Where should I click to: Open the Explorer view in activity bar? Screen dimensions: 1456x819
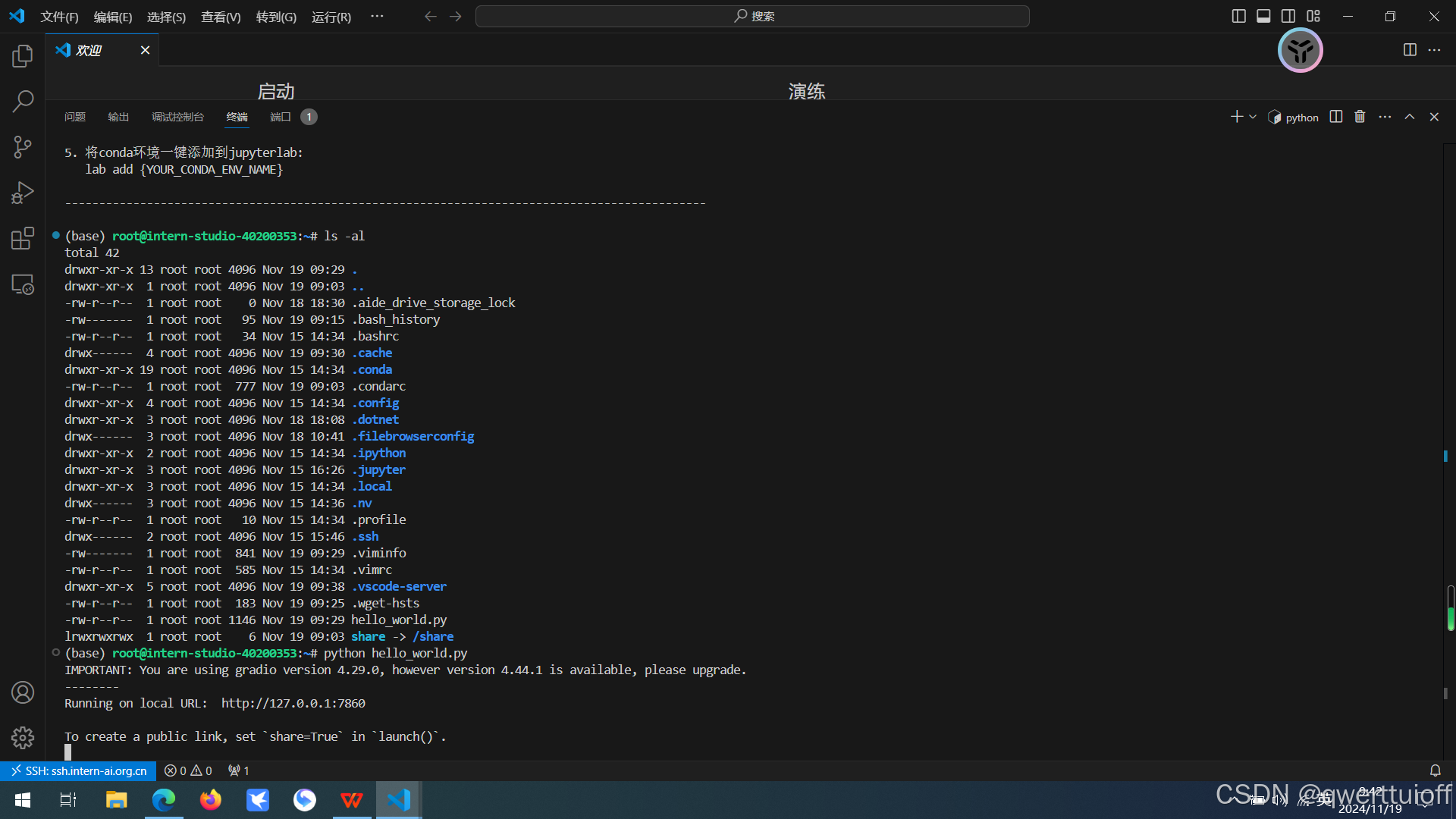pos(23,55)
